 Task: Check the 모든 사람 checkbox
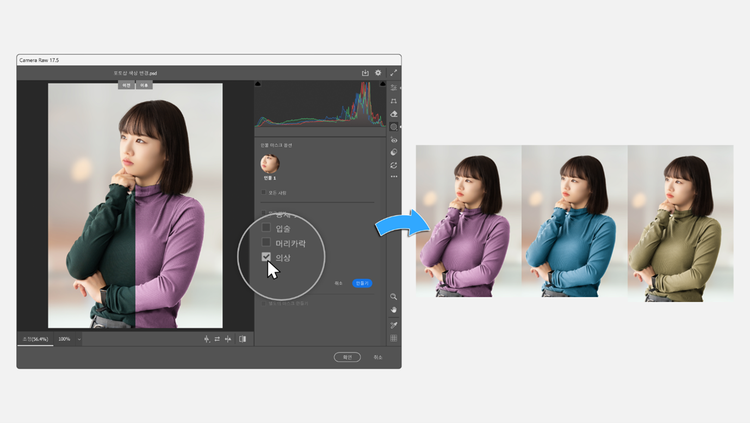(x=264, y=192)
